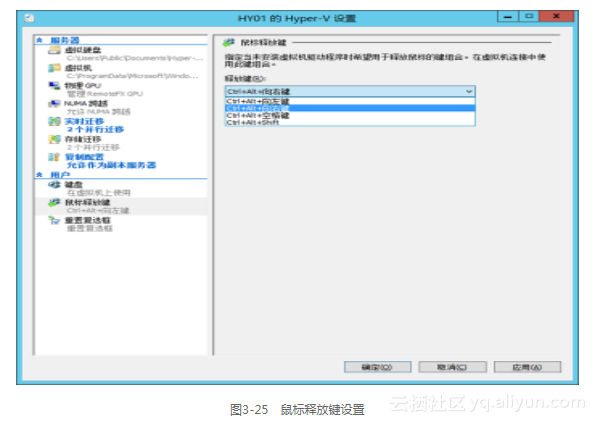Click the 允许 NUMA 跨越 subtext

[98, 112]
